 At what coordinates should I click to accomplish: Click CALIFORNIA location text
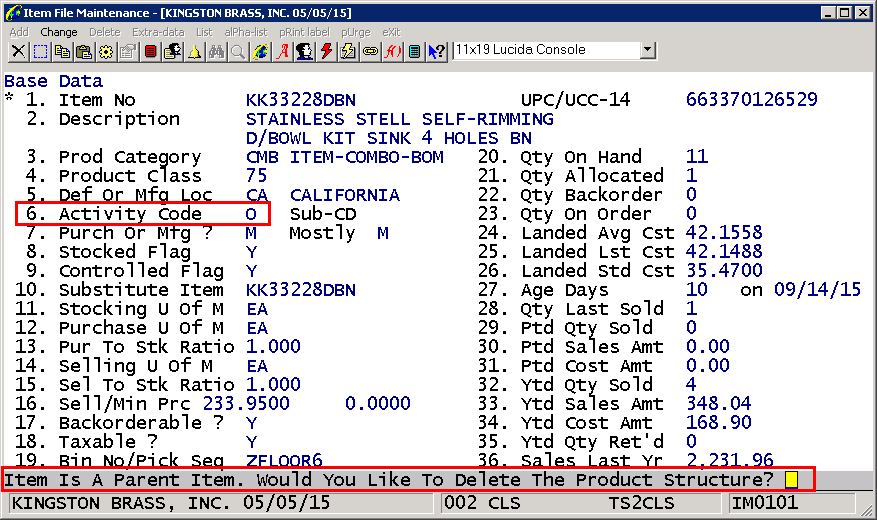[345, 195]
